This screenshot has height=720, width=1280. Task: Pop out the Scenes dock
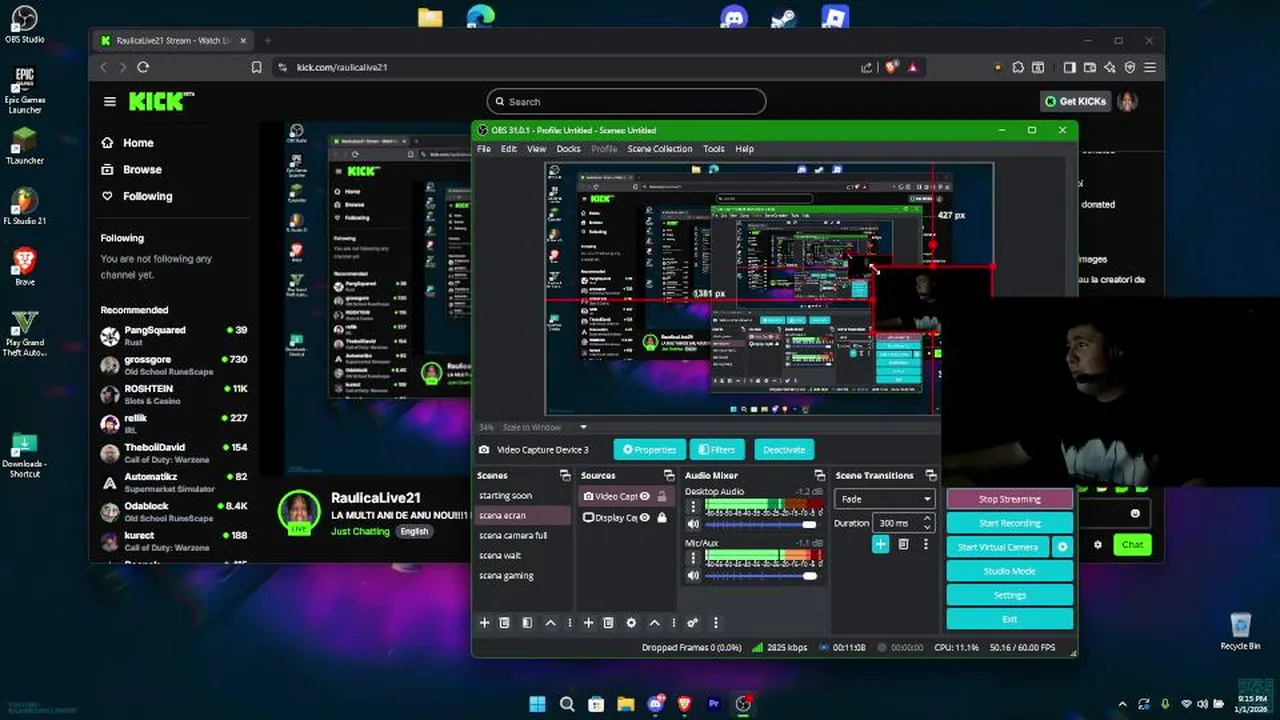(x=565, y=475)
